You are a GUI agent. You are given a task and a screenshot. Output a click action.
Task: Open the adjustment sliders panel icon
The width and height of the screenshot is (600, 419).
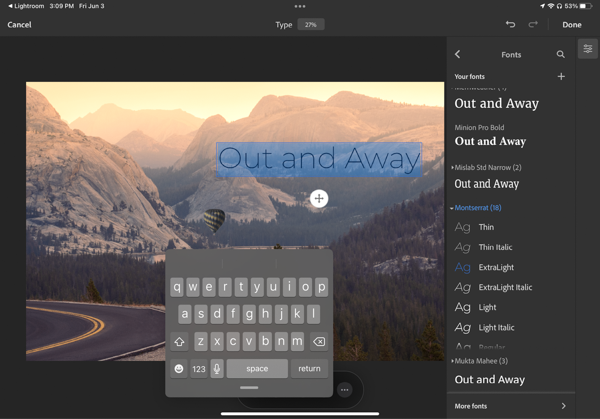588,49
